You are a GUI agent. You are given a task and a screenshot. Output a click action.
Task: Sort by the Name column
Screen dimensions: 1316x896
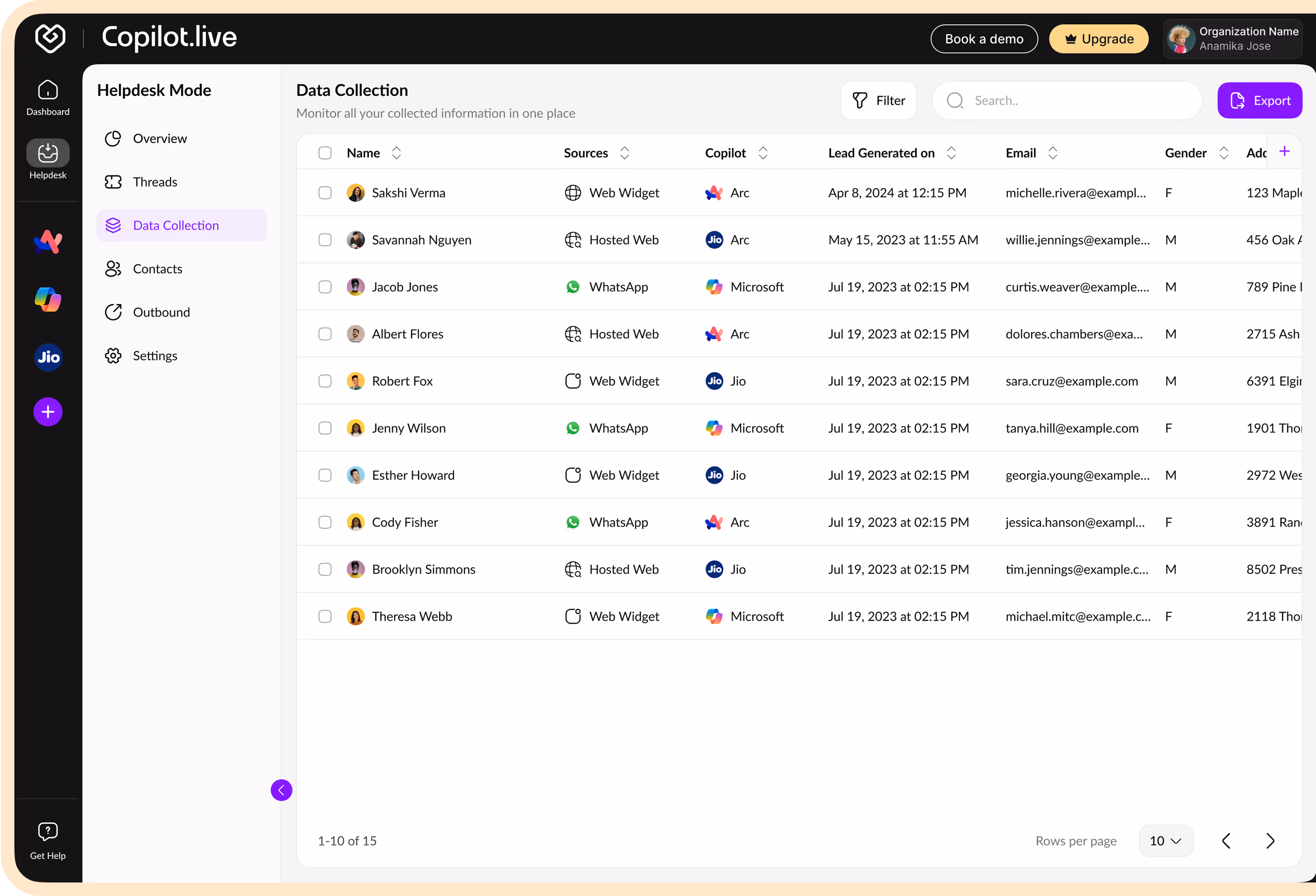click(397, 153)
